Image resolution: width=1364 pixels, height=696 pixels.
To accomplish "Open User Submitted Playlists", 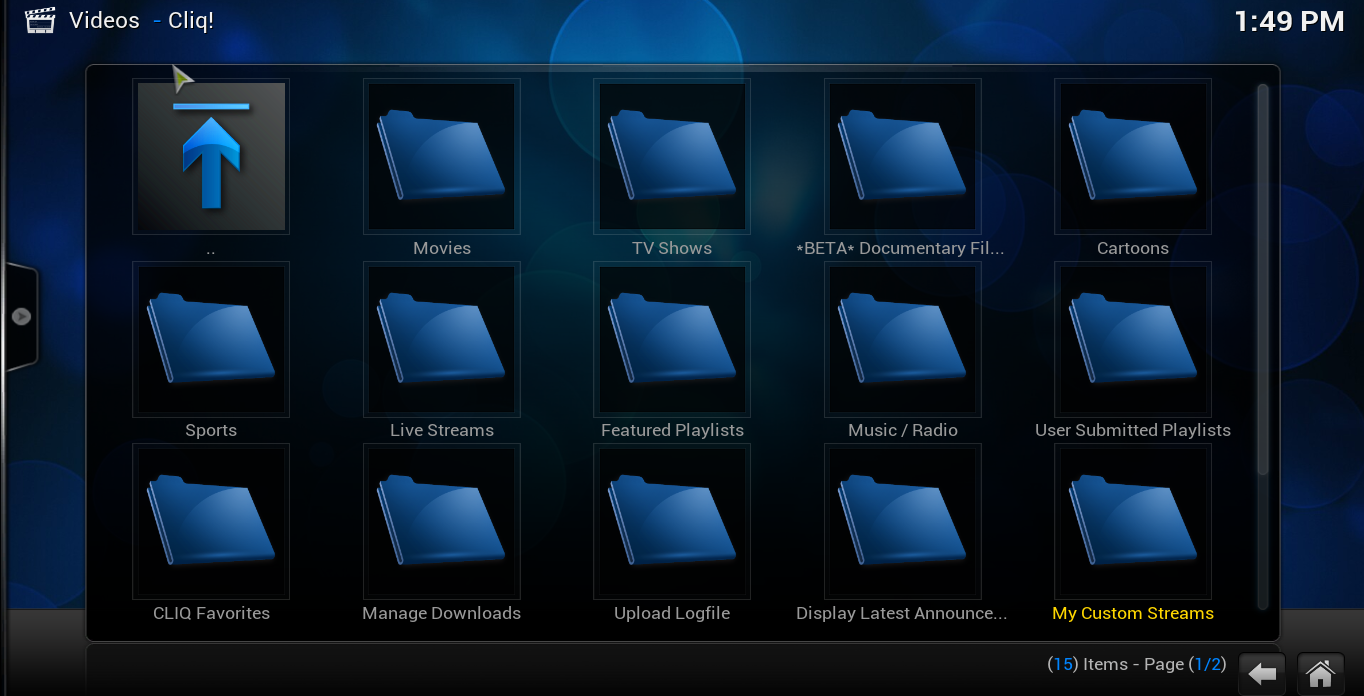I will click(x=1132, y=339).
